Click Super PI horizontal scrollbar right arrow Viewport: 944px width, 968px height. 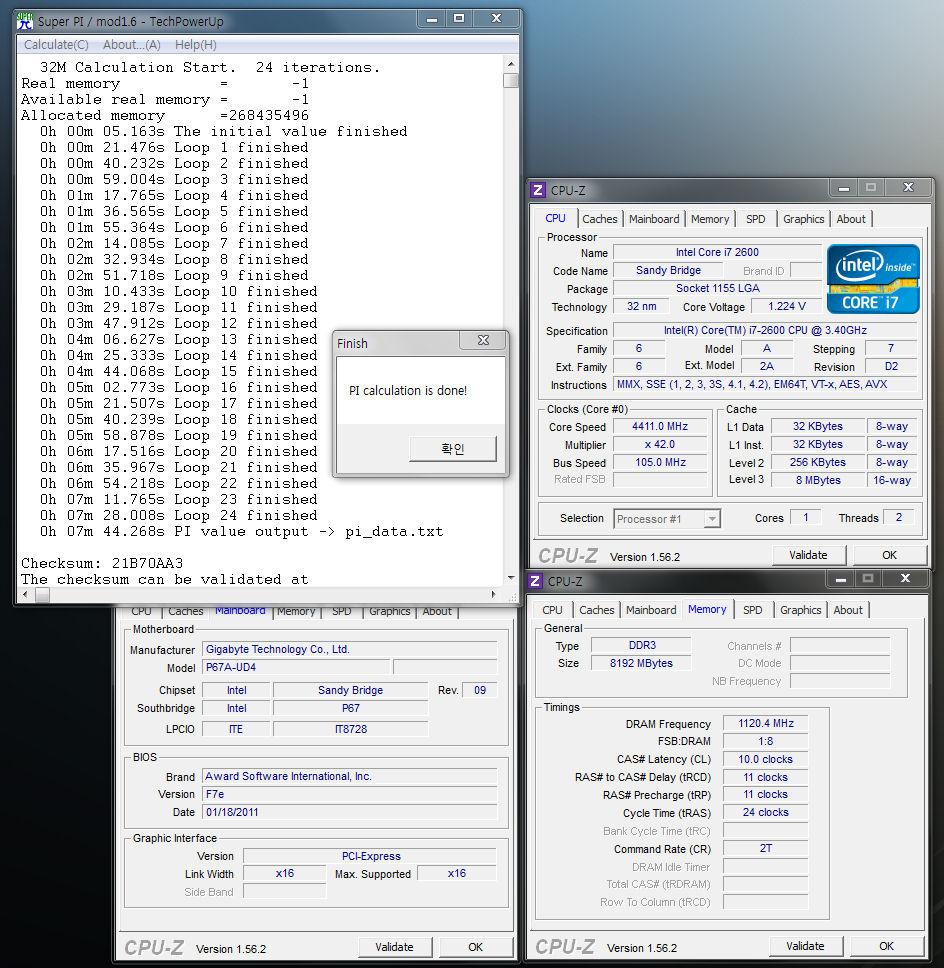pos(493,594)
